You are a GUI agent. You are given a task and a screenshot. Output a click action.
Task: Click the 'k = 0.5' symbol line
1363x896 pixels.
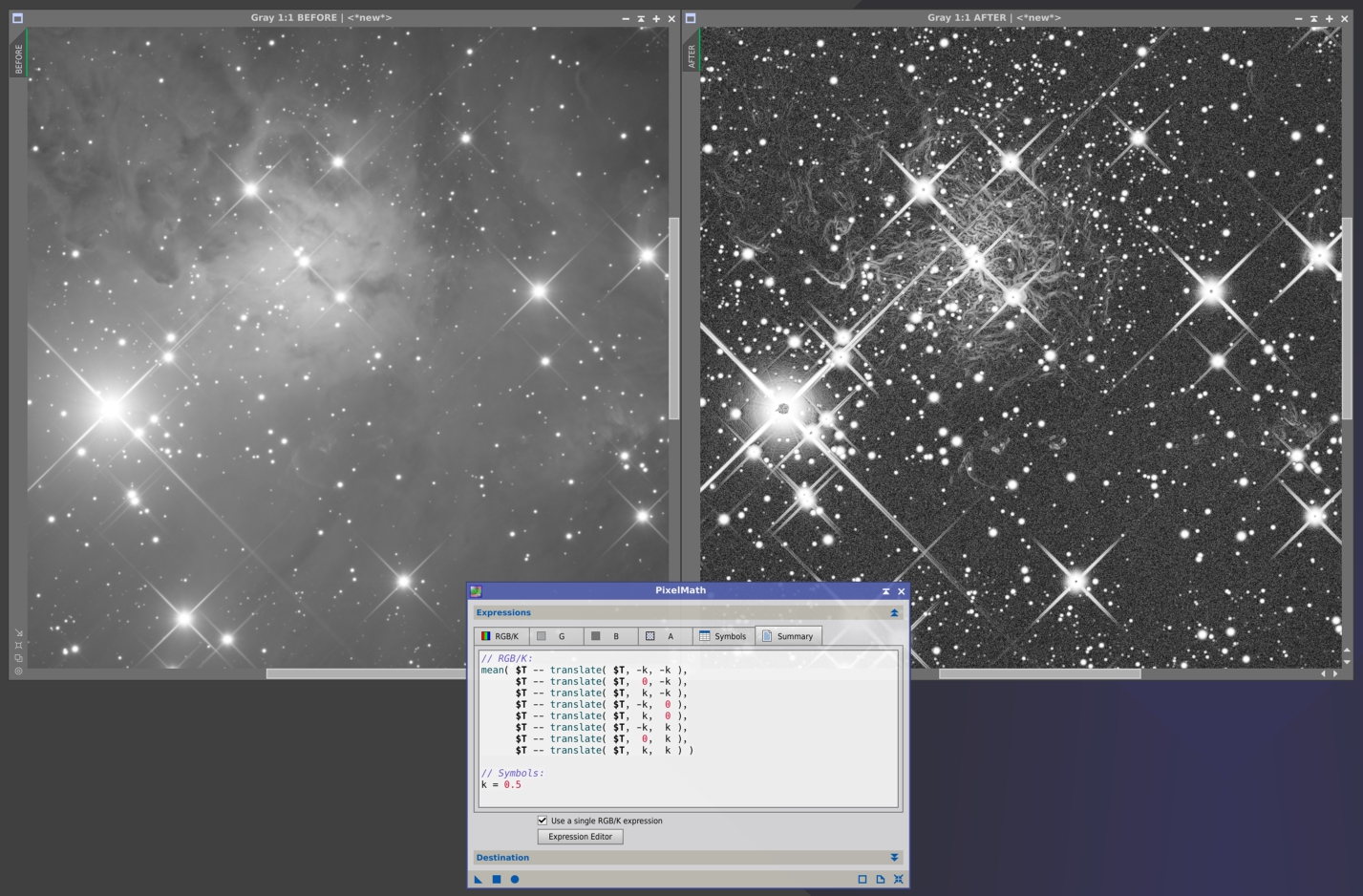(x=501, y=784)
